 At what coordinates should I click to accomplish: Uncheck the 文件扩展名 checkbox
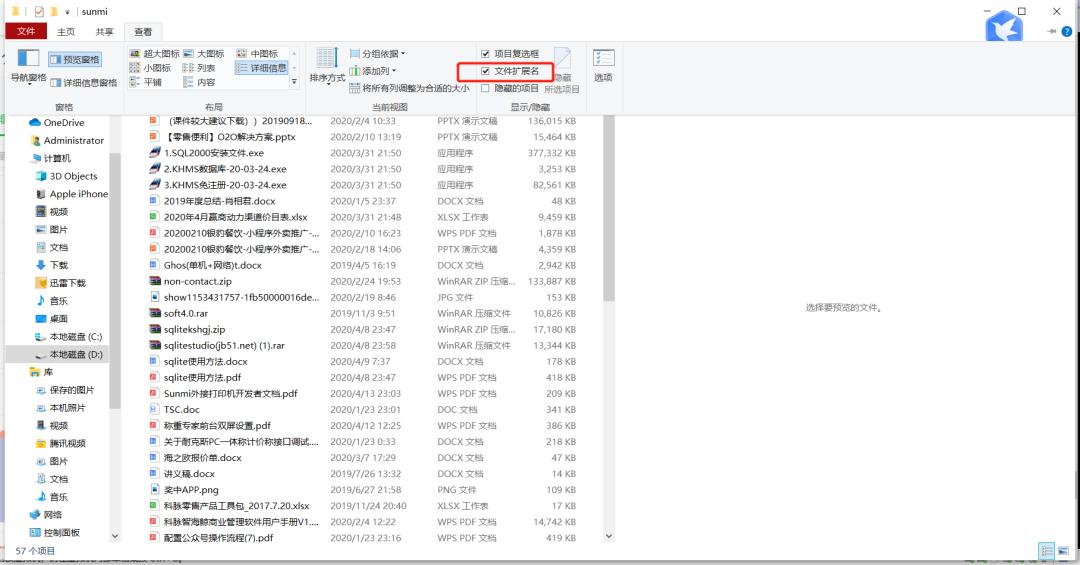click(485, 71)
